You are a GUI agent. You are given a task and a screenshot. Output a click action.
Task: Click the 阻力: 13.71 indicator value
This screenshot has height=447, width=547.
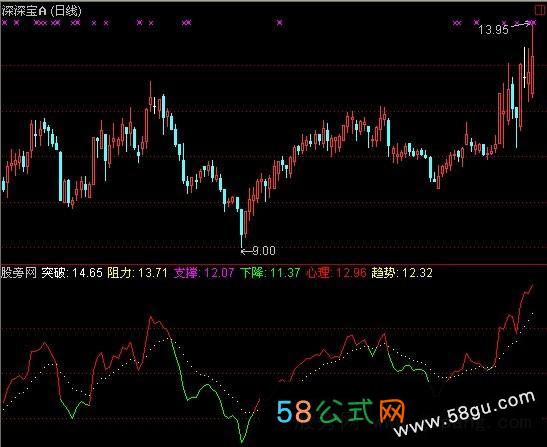pos(137,273)
